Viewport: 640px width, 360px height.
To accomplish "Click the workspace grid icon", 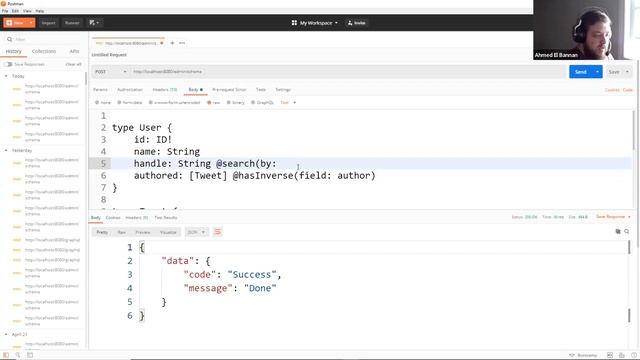I will tap(294, 23).
